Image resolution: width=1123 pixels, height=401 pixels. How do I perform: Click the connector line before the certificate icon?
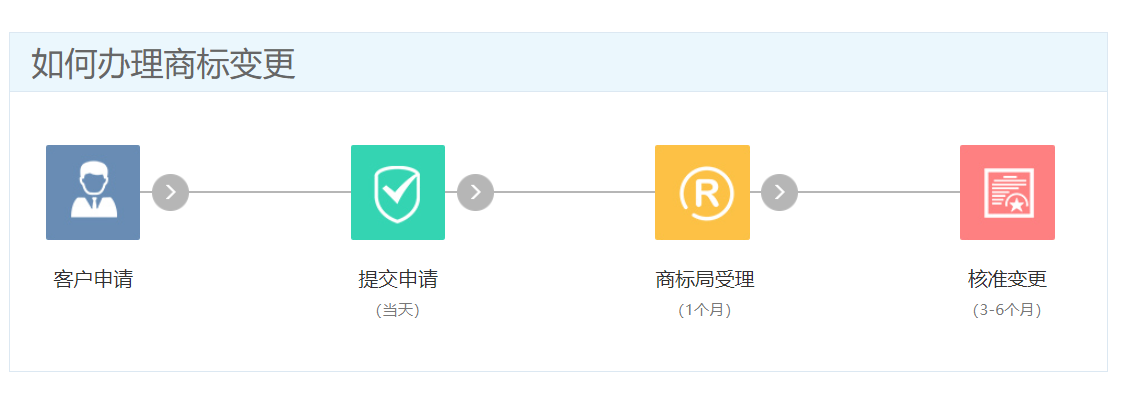tap(880, 192)
